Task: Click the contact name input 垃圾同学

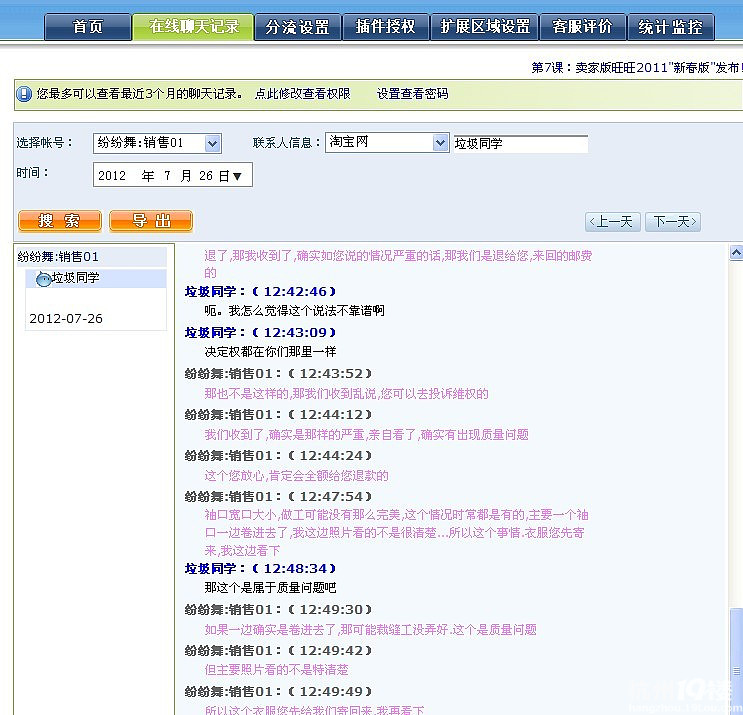Action: tap(521, 144)
